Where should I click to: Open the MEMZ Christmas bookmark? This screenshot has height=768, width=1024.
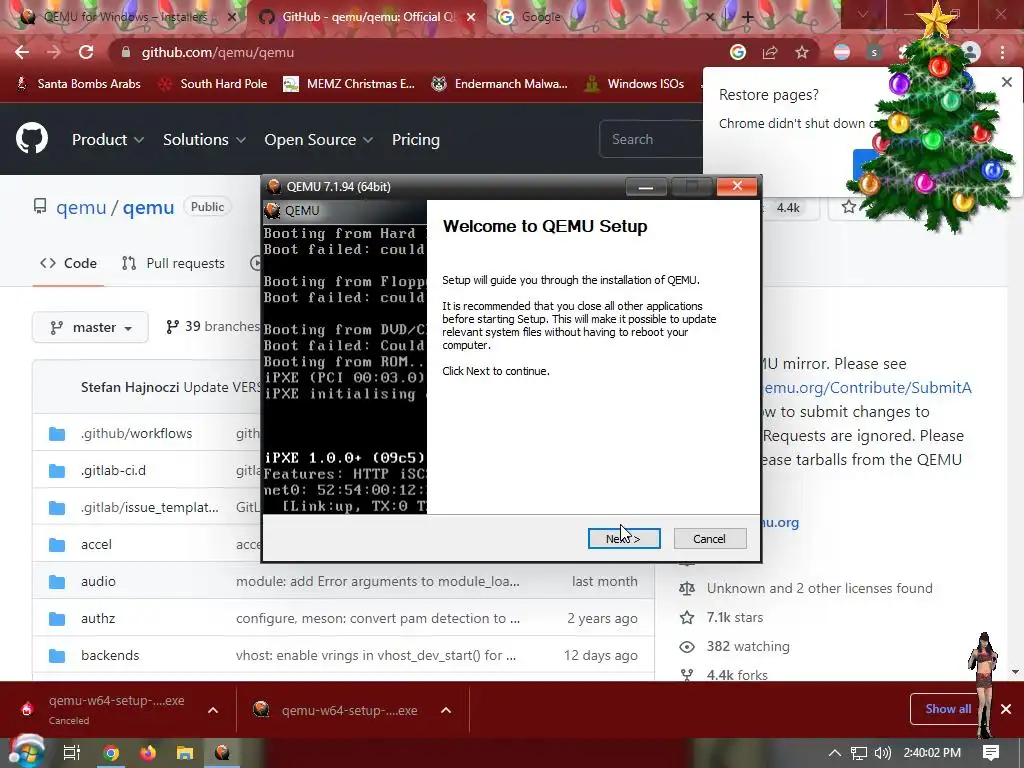click(349, 84)
